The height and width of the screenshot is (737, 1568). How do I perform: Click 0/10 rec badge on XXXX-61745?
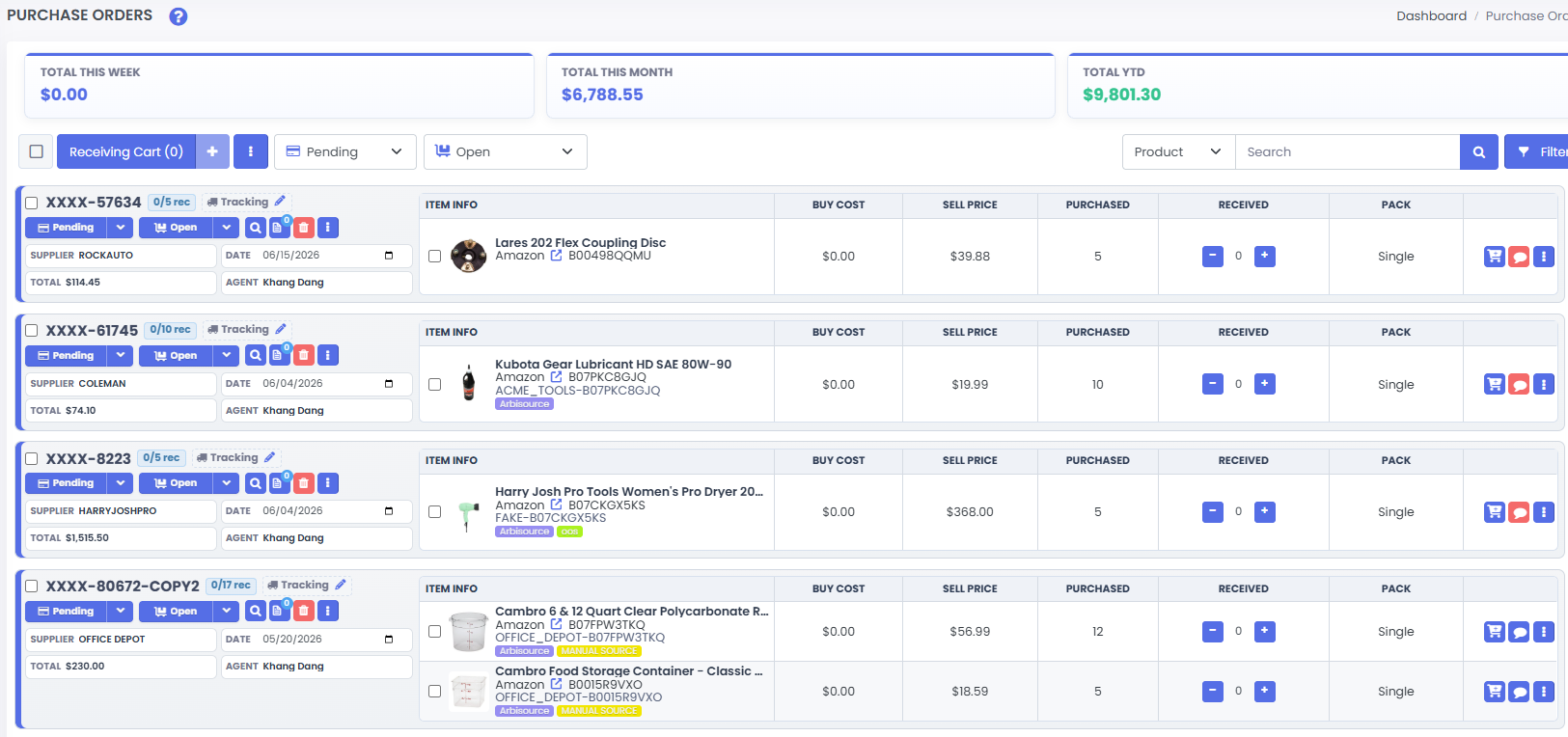pyautogui.click(x=170, y=330)
